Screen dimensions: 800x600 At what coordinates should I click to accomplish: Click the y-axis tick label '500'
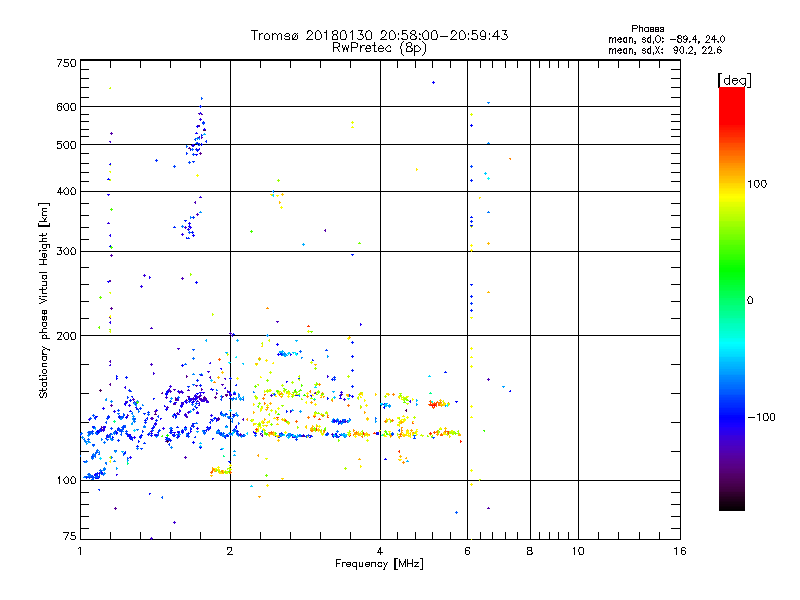(66, 145)
